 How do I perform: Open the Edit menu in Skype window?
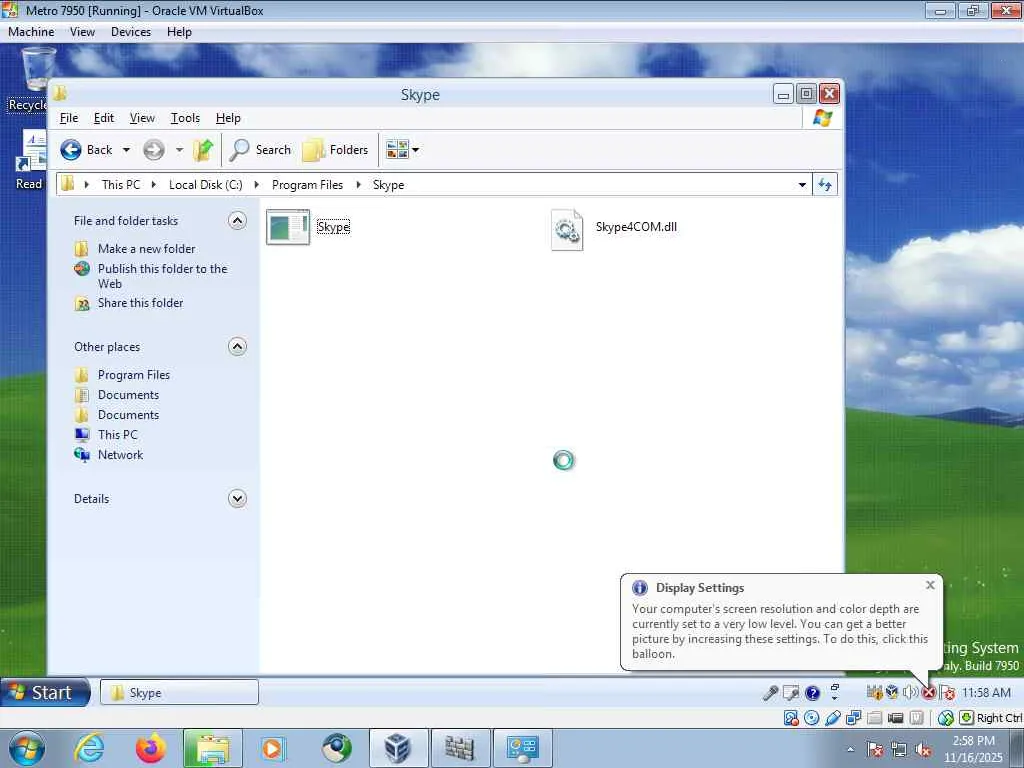104,118
